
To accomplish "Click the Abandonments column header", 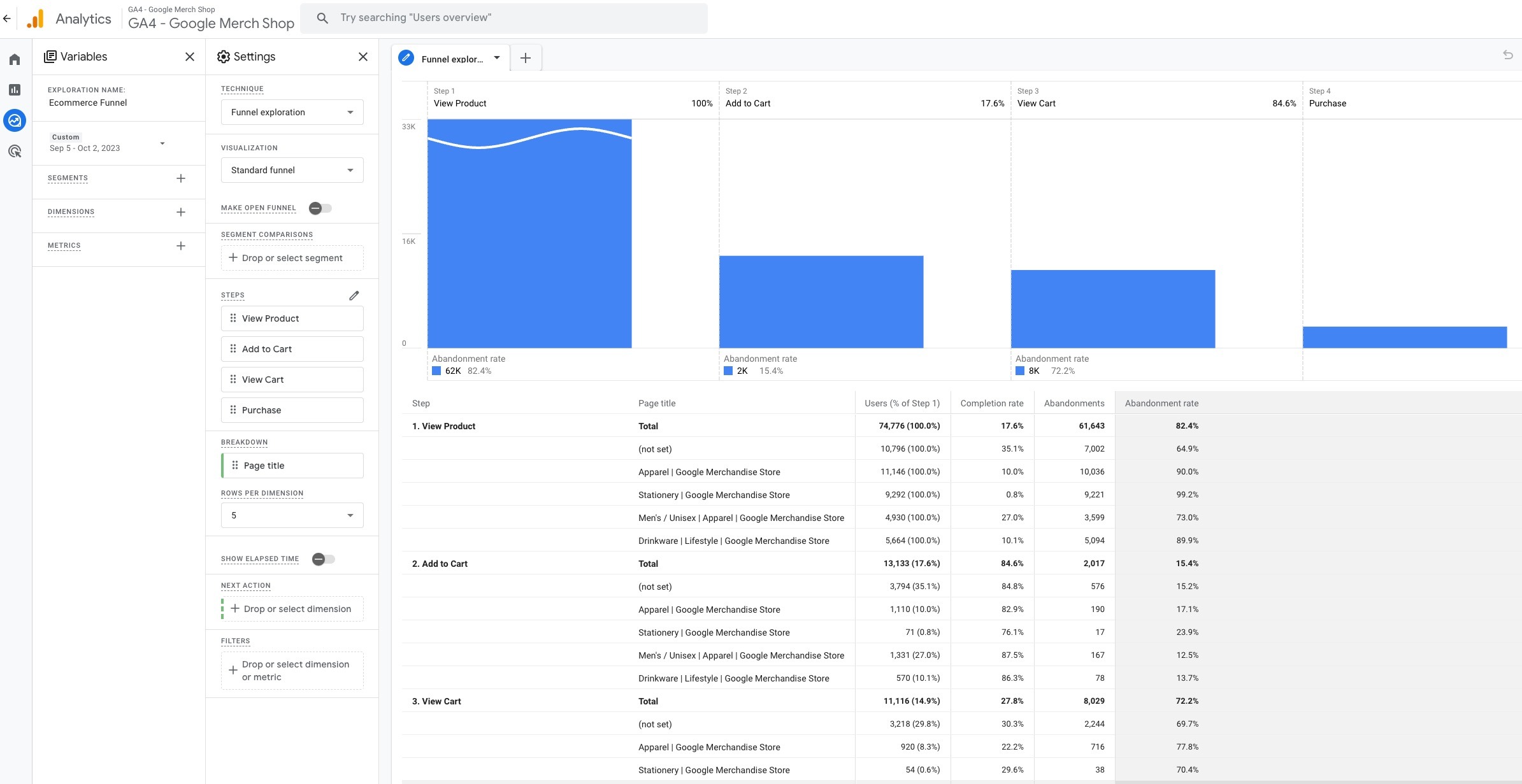I will [1074, 403].
